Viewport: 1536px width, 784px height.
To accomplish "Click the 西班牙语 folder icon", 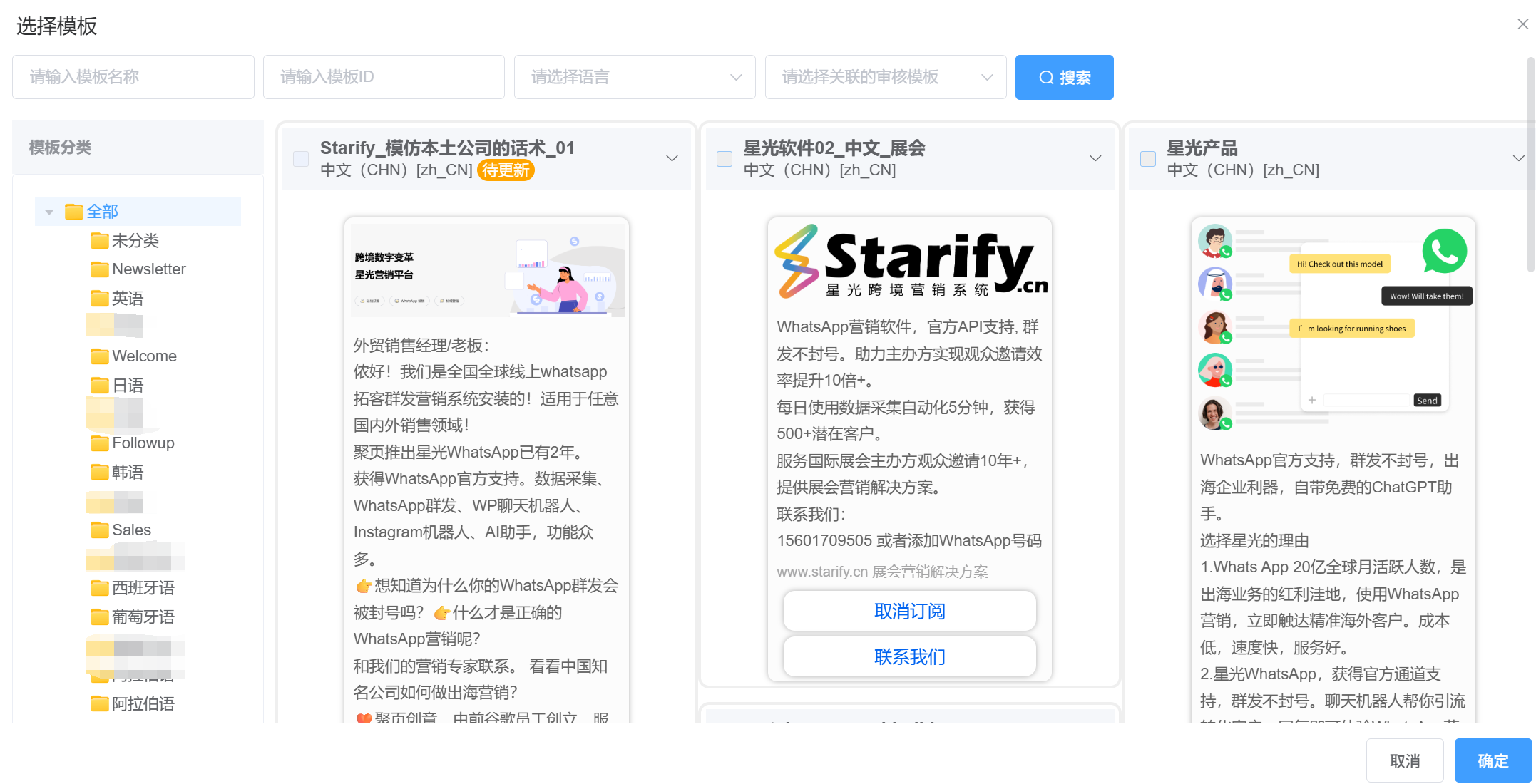I will (99, 588).
